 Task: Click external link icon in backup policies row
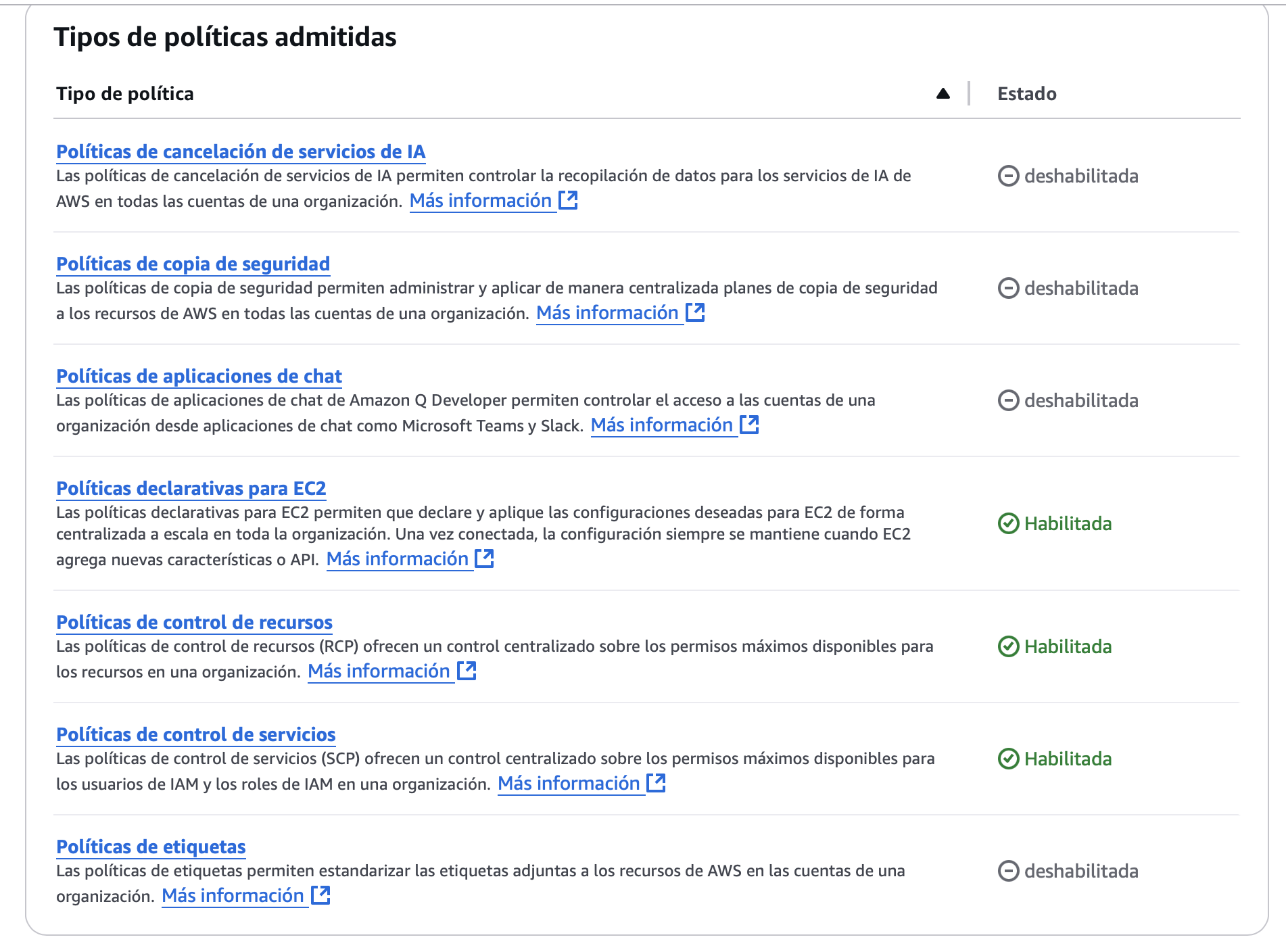(x=695, y=312)
